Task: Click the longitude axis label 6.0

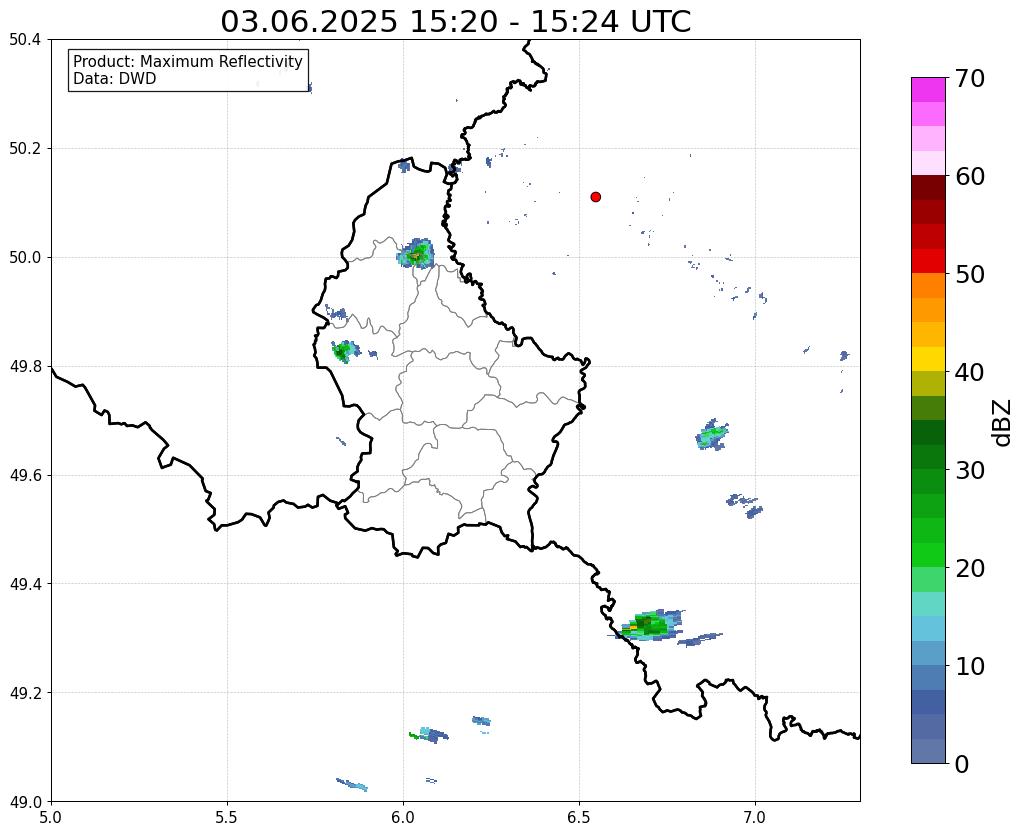Action: 403,817
